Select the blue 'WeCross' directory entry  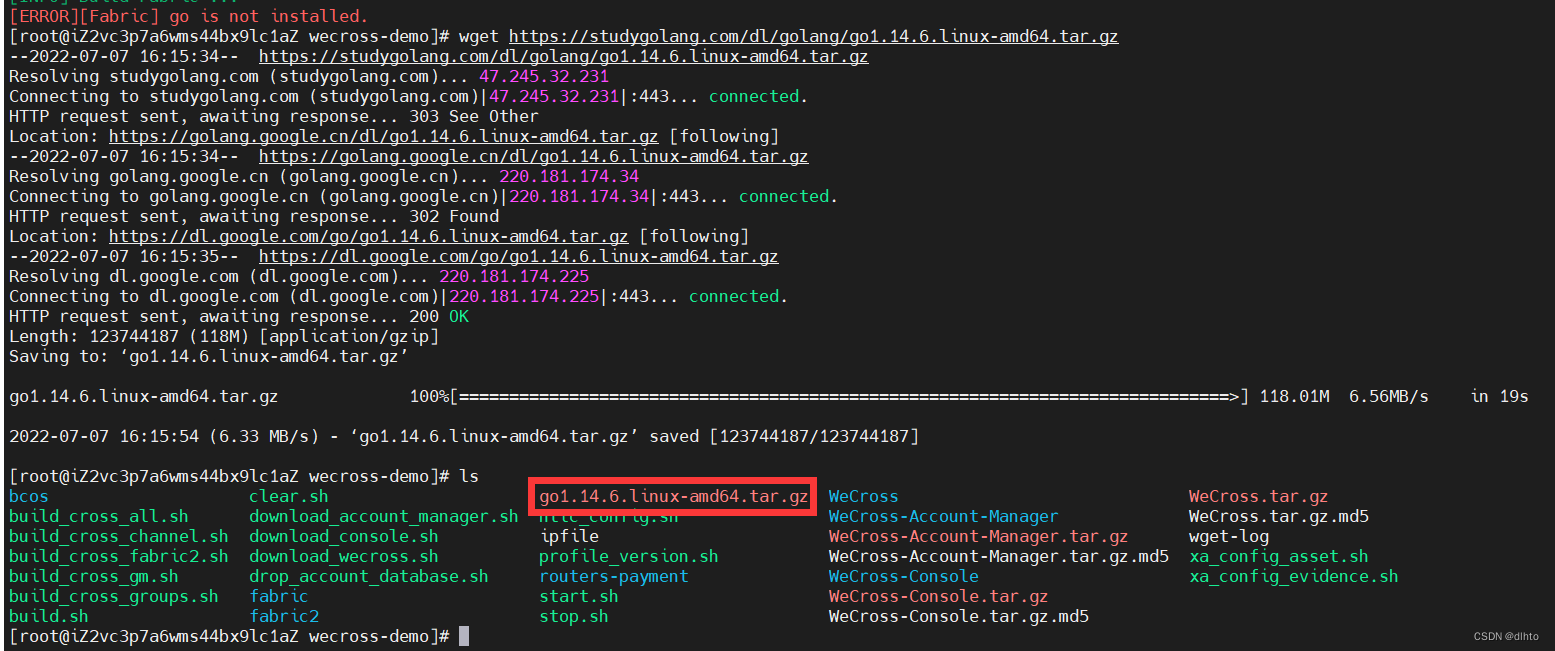point(864,497)
